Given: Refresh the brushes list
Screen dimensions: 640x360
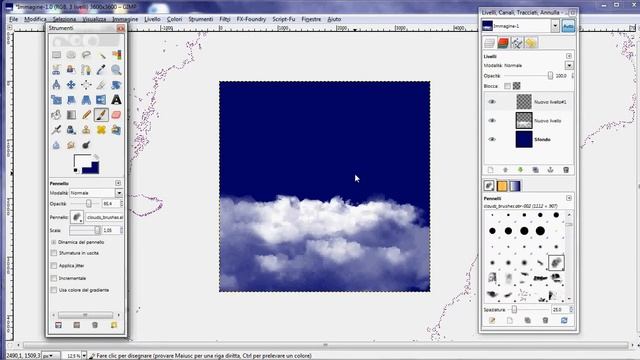Looking at the screenshot, I should point(564,320).
